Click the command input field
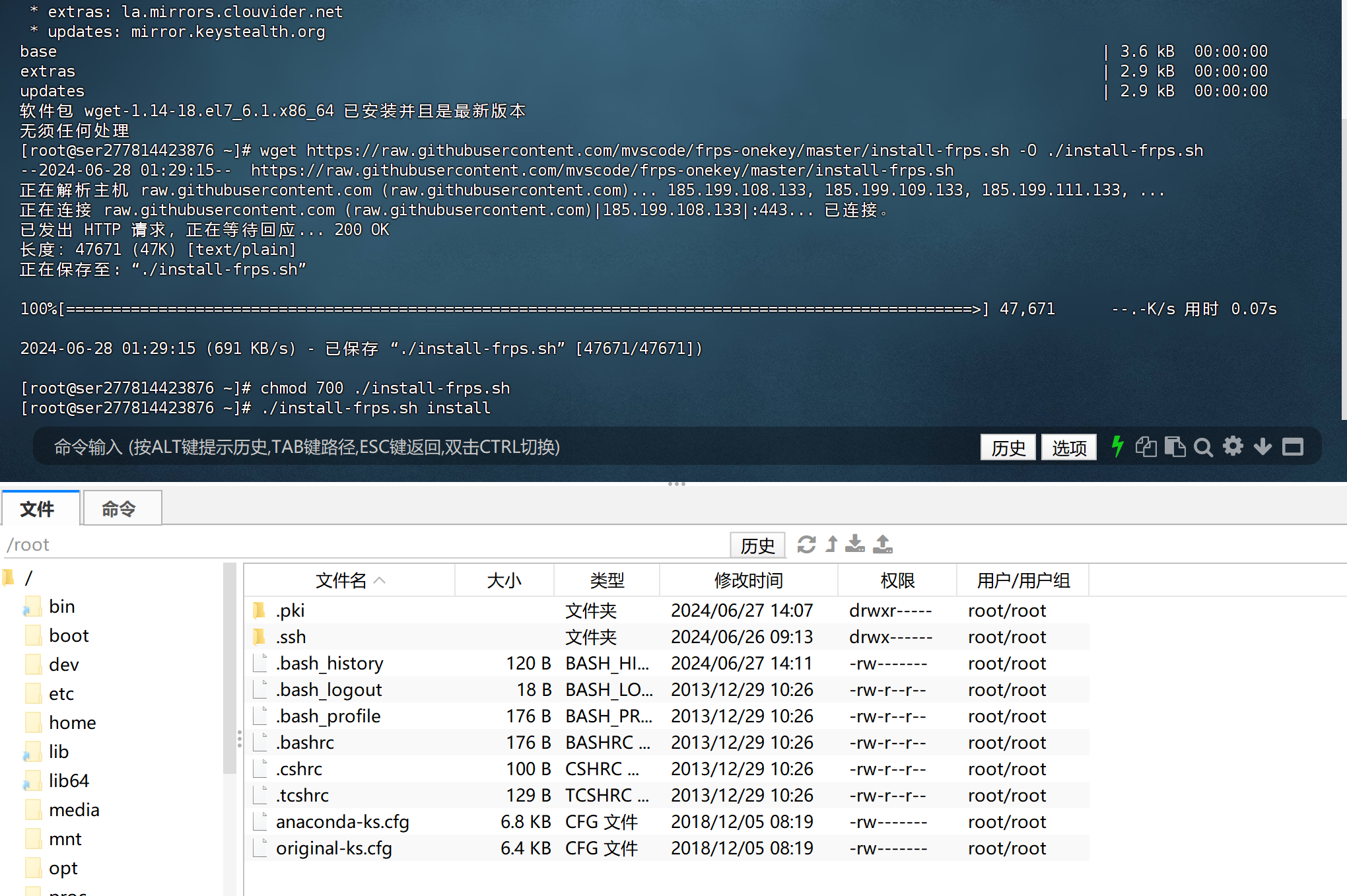Screen dimensions: 1347x896 (x=462, y=447)
